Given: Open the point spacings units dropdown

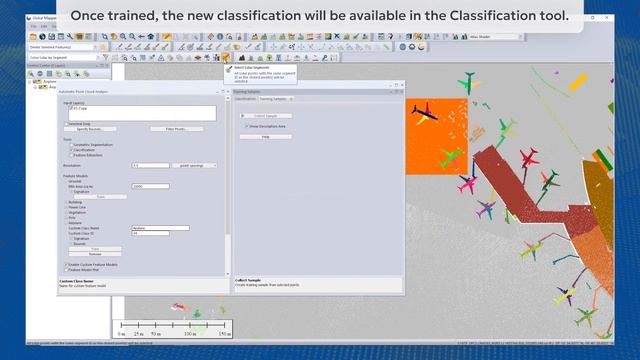Looking at the screenshot, I should click(194, 165).
